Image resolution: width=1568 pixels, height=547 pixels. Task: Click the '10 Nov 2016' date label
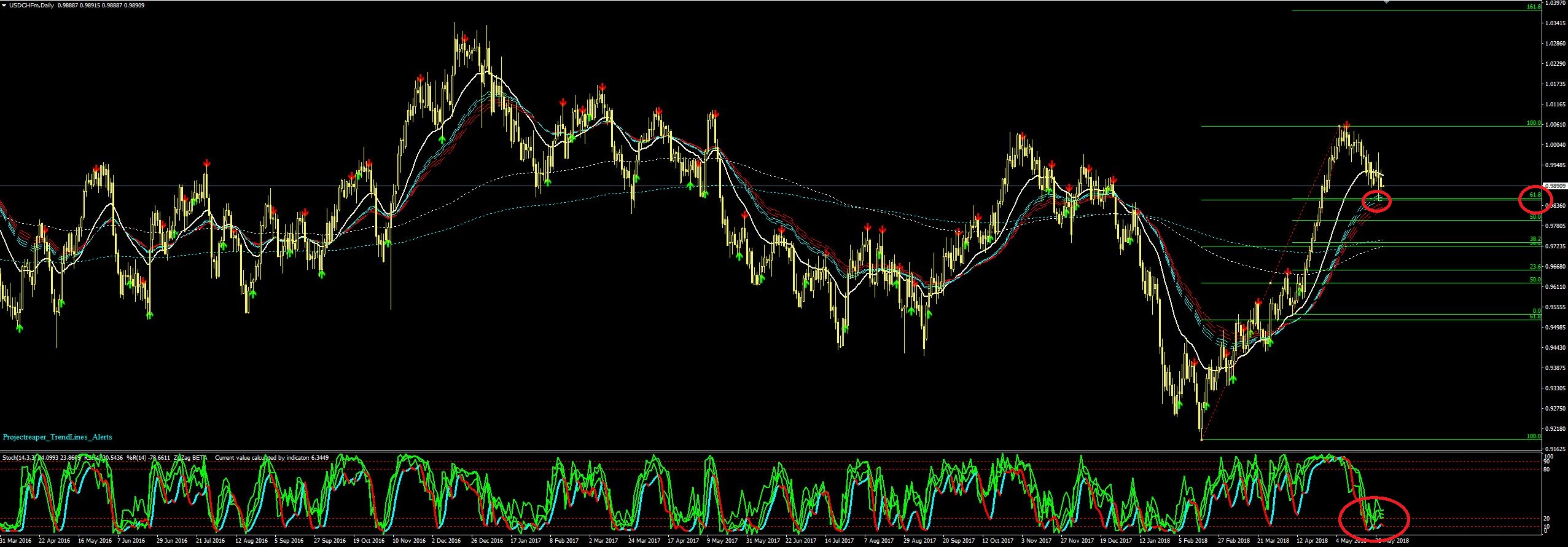(409, 541)
